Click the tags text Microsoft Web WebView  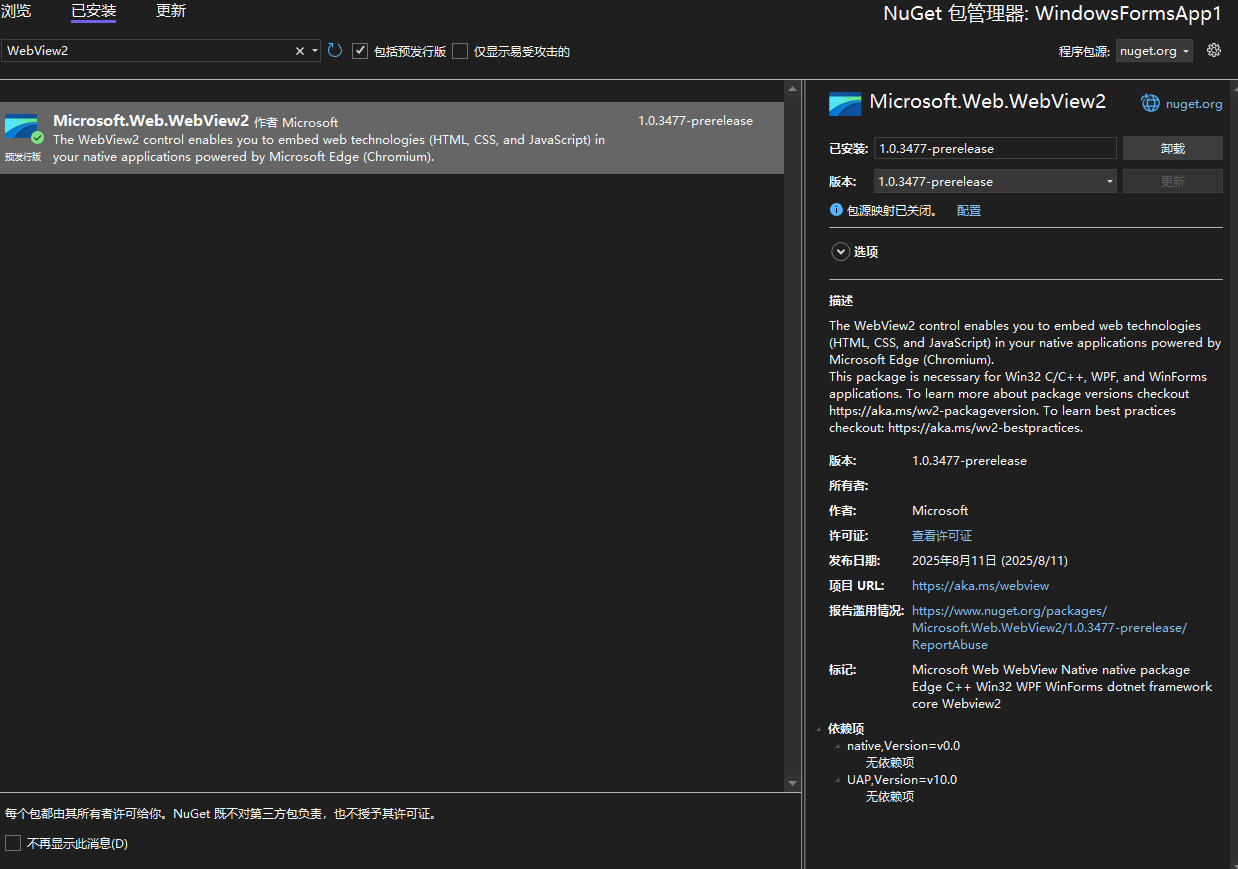(x=1061, y=686)
